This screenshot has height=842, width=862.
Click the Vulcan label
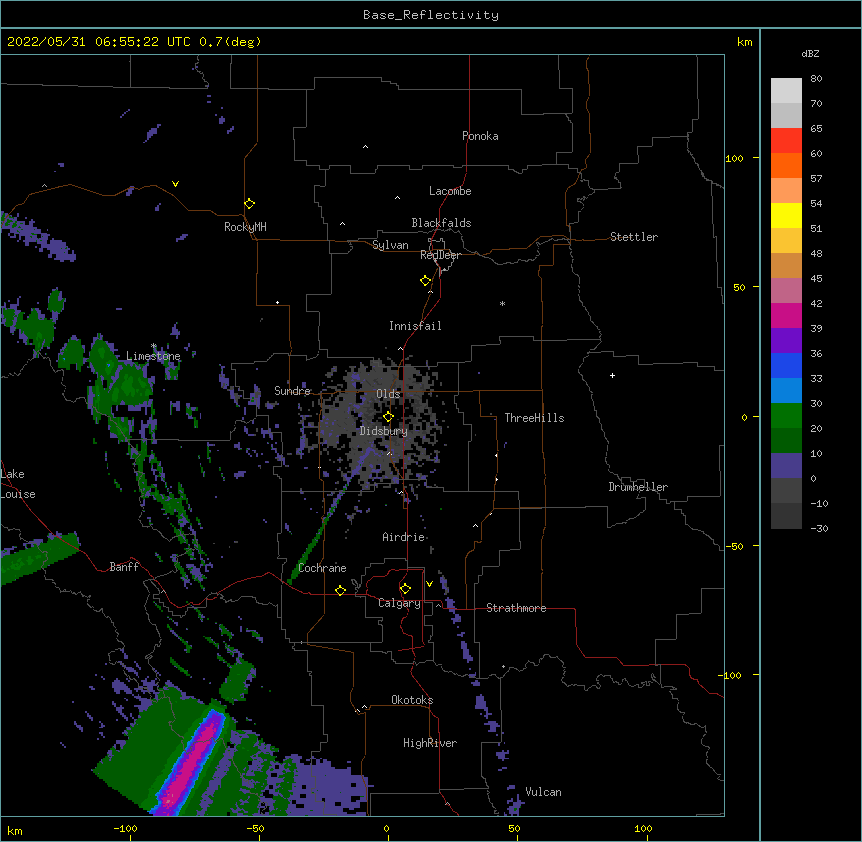click(x=543, y=792)
